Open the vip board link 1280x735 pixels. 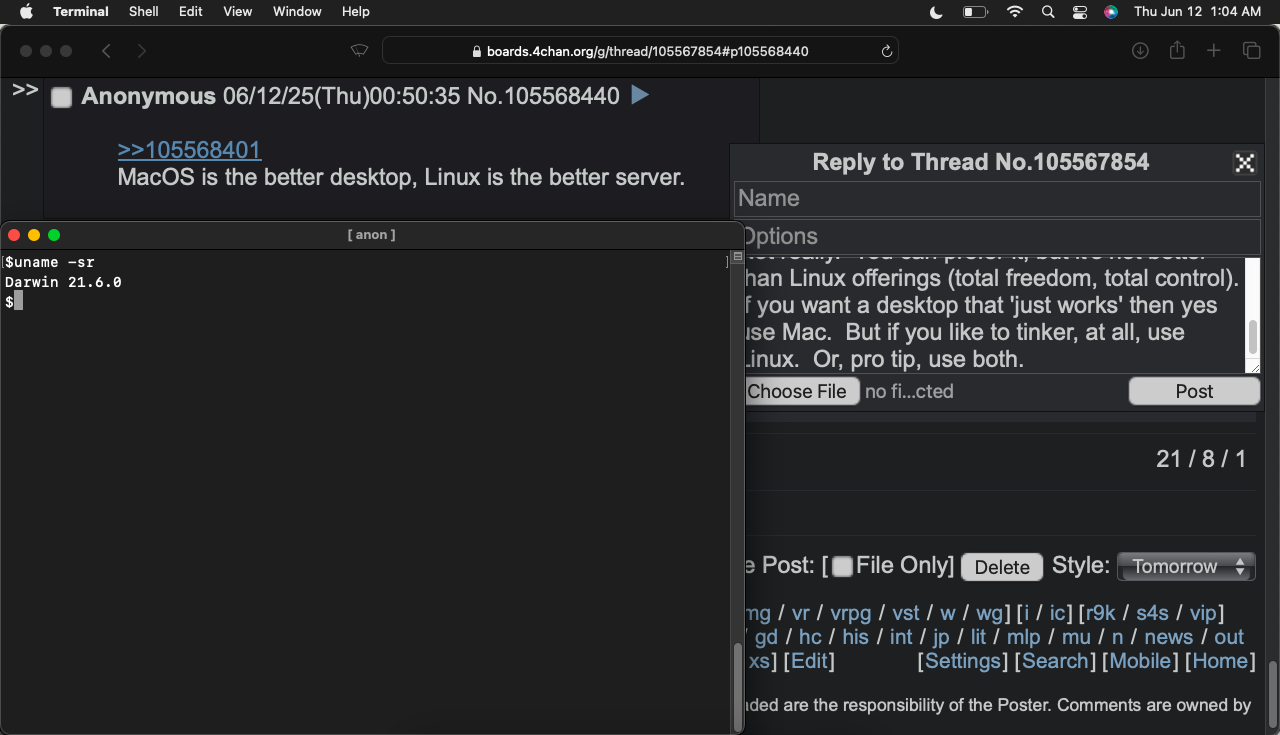pos(1202,613)
